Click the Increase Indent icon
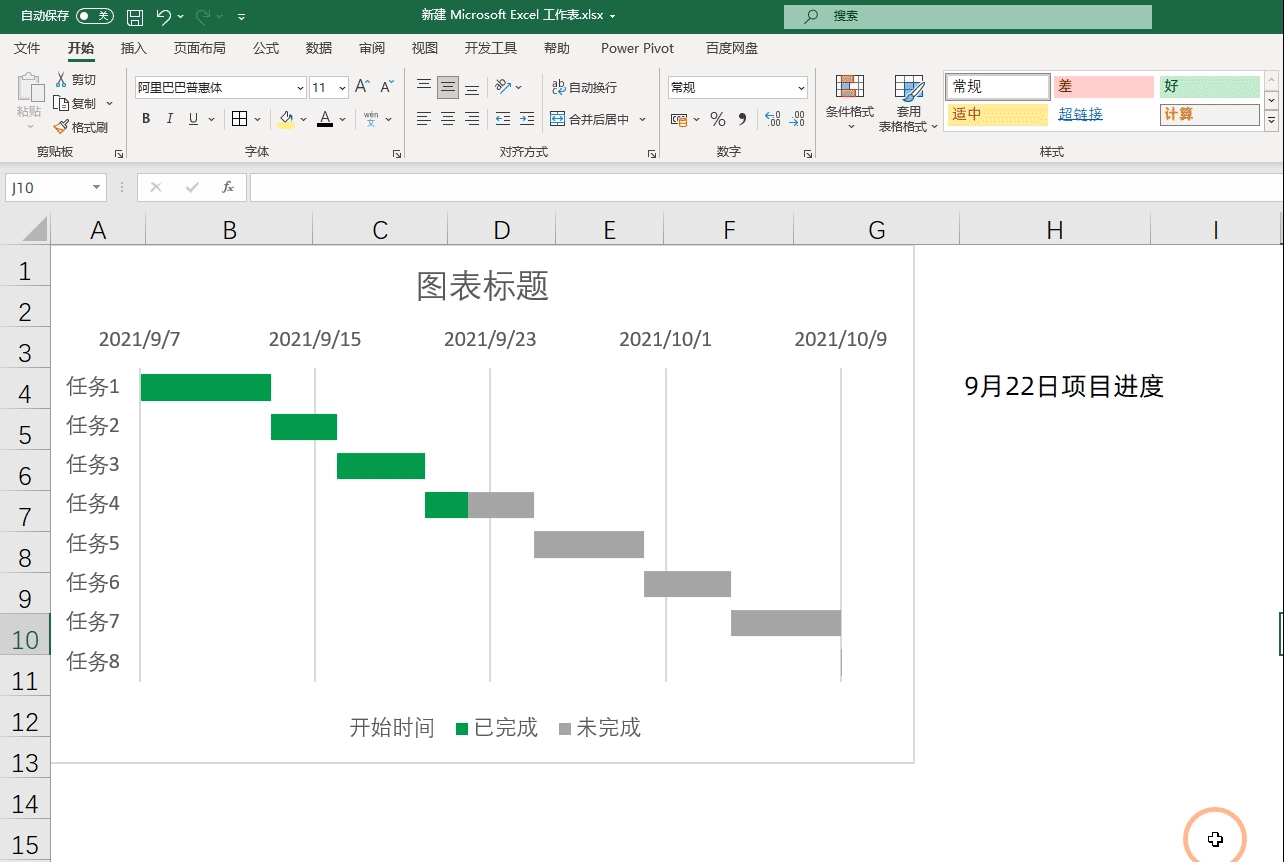 [525, 119]
